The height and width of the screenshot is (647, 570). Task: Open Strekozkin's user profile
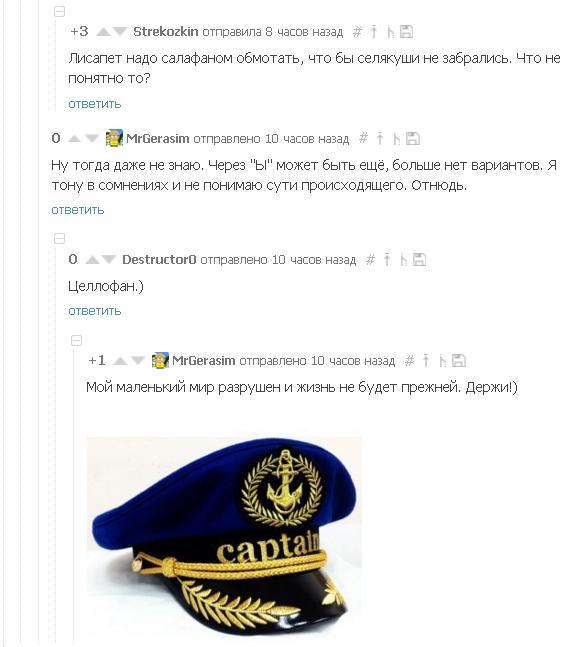[166, 32]
